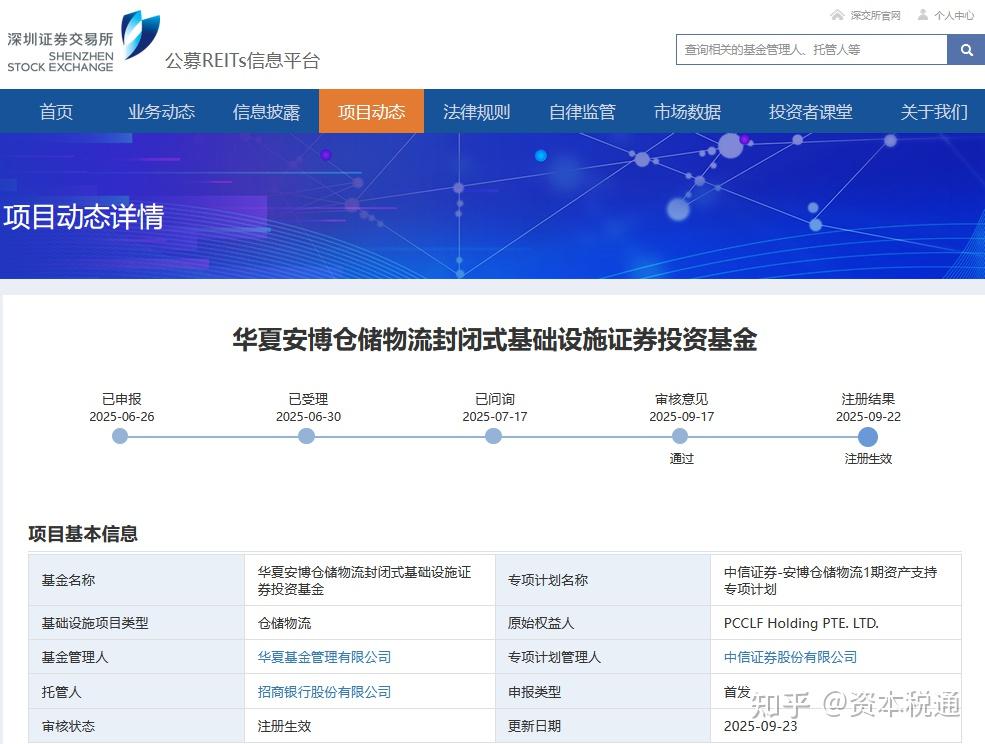Click the magnifier search icon

pos(965,49)
